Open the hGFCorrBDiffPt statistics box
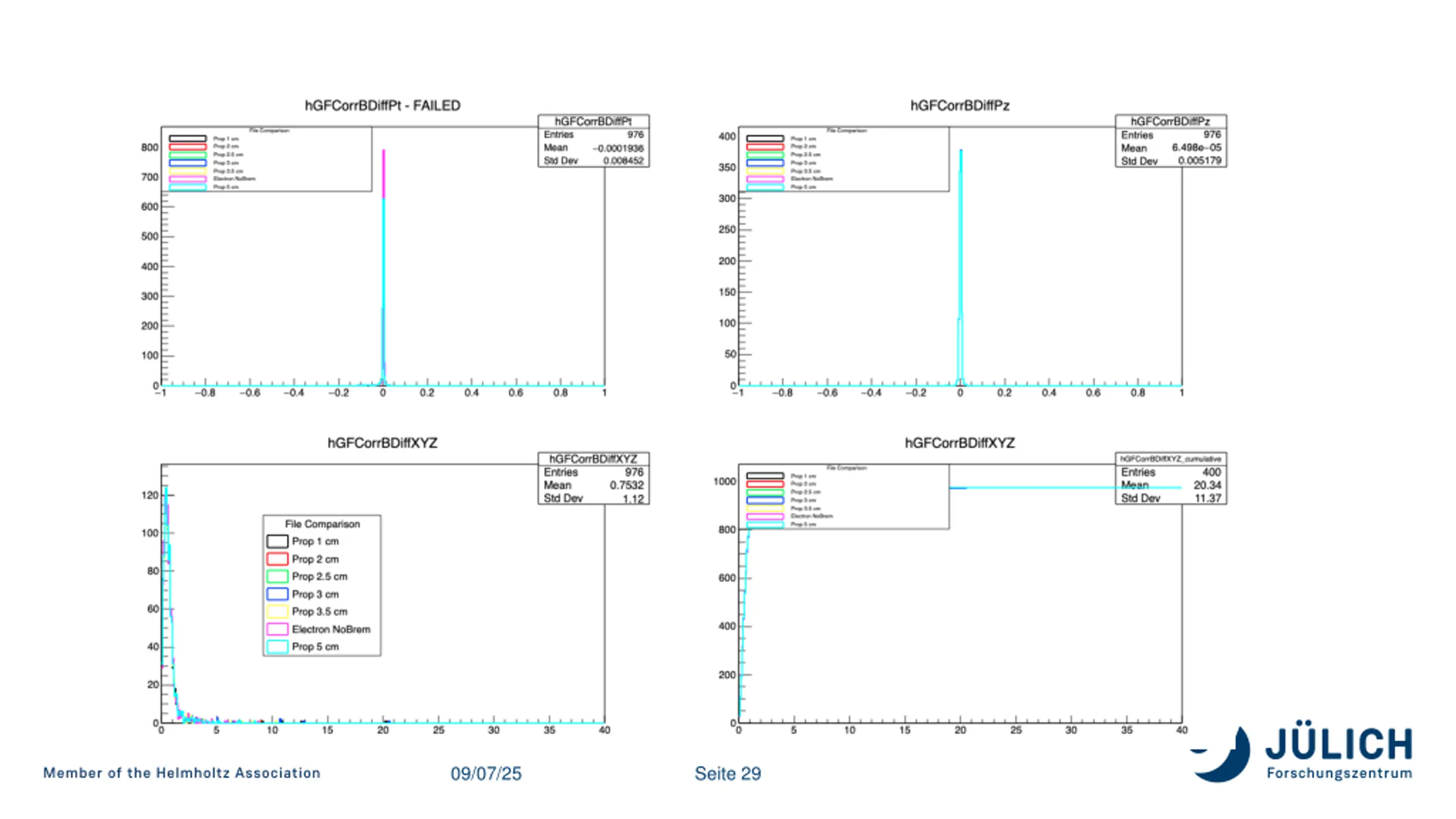The image size is (1456, 819). coord(593,141)
